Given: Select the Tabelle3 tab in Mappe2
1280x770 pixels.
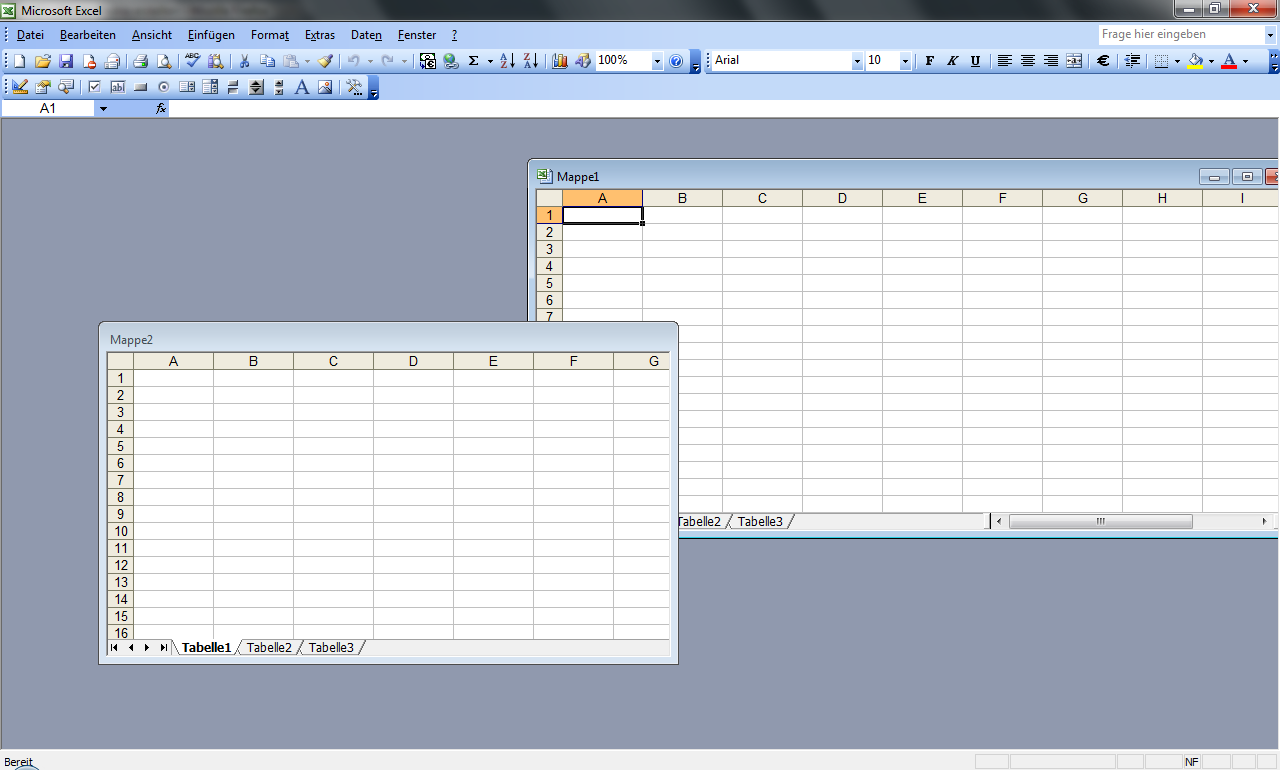Looking at the screenshot, I should (x=331, y=648).
